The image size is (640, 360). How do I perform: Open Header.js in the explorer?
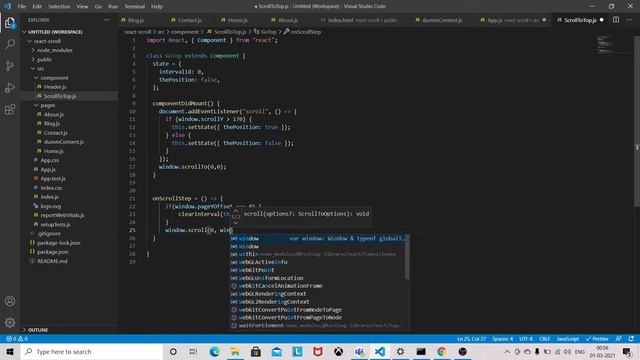click(x=55, y=87)
